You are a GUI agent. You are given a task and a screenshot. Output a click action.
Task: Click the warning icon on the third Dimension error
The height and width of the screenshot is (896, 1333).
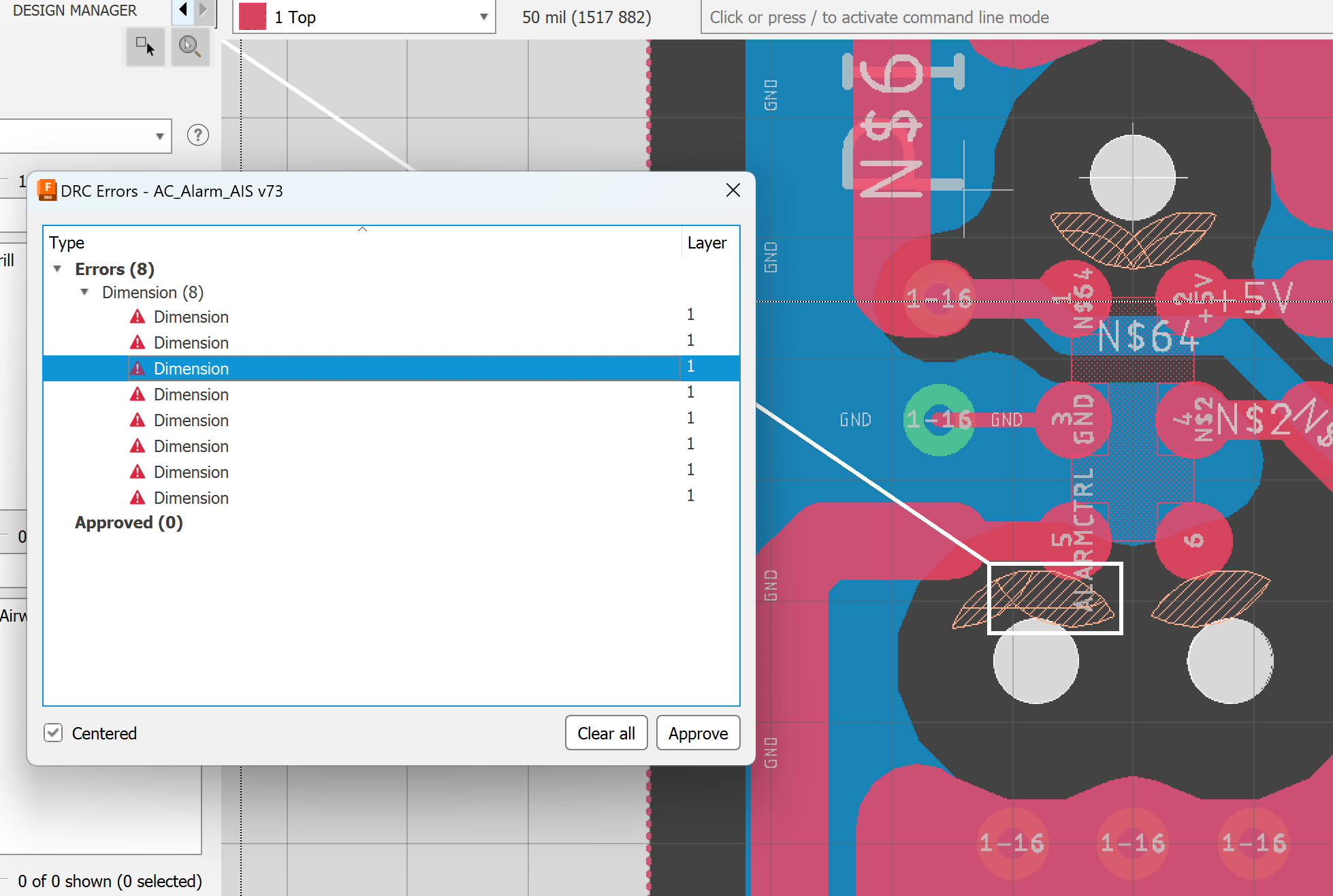[139, 368]
